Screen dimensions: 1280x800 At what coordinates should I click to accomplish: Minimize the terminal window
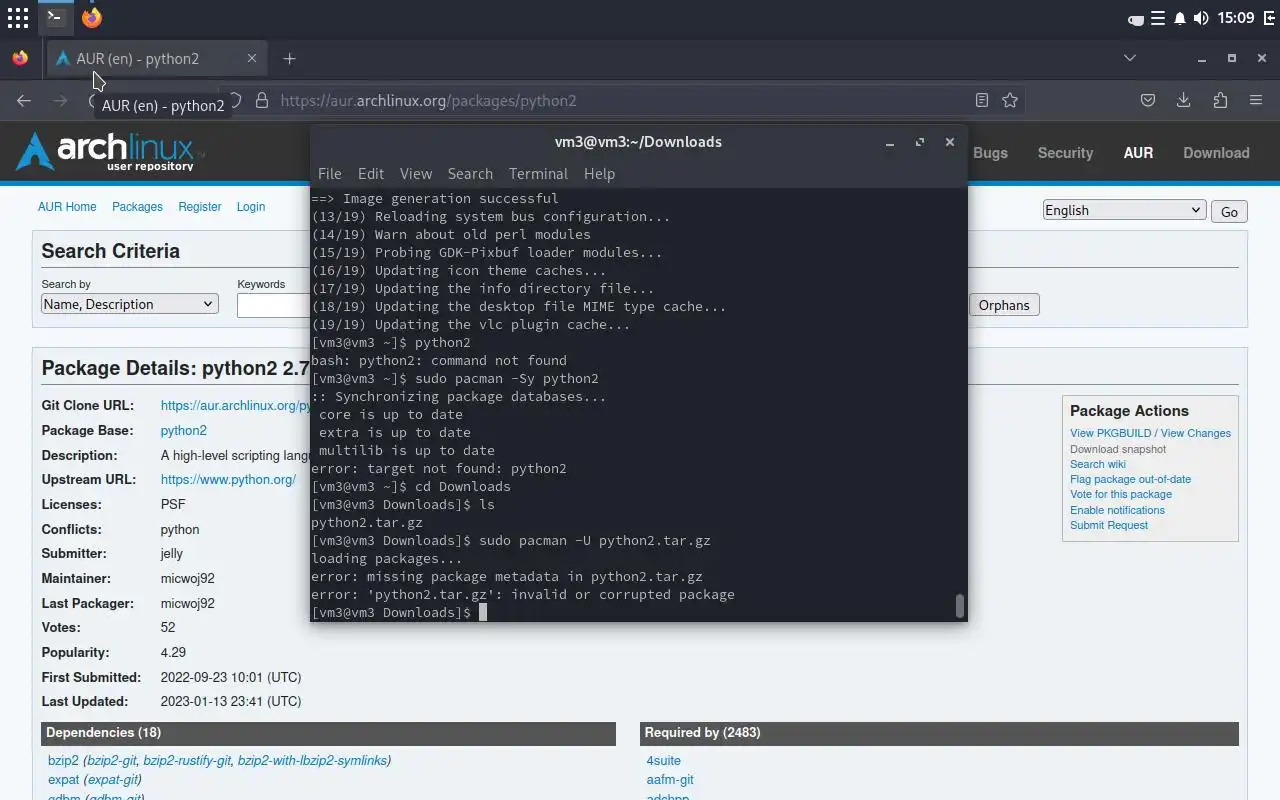(x=889, y=142)
